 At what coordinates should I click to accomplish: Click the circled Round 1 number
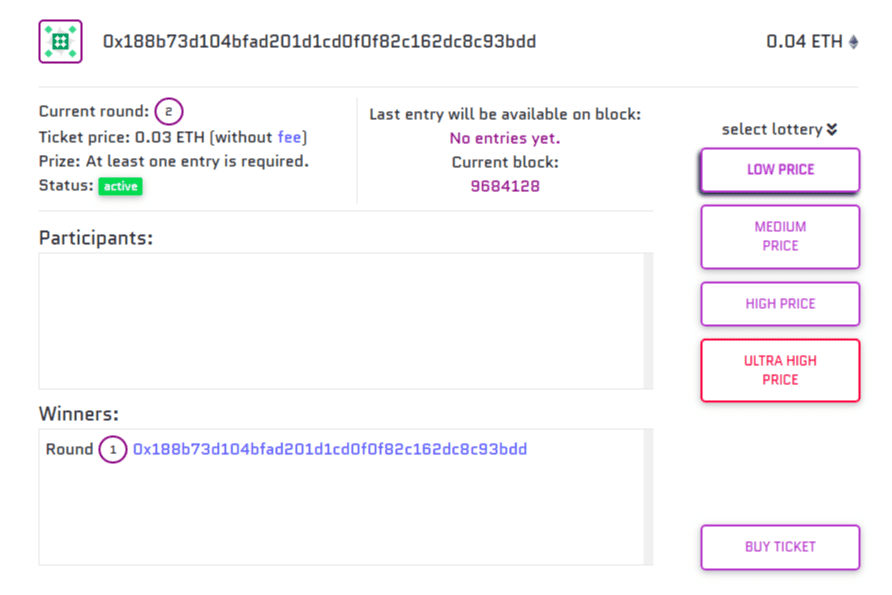[112, 450]
